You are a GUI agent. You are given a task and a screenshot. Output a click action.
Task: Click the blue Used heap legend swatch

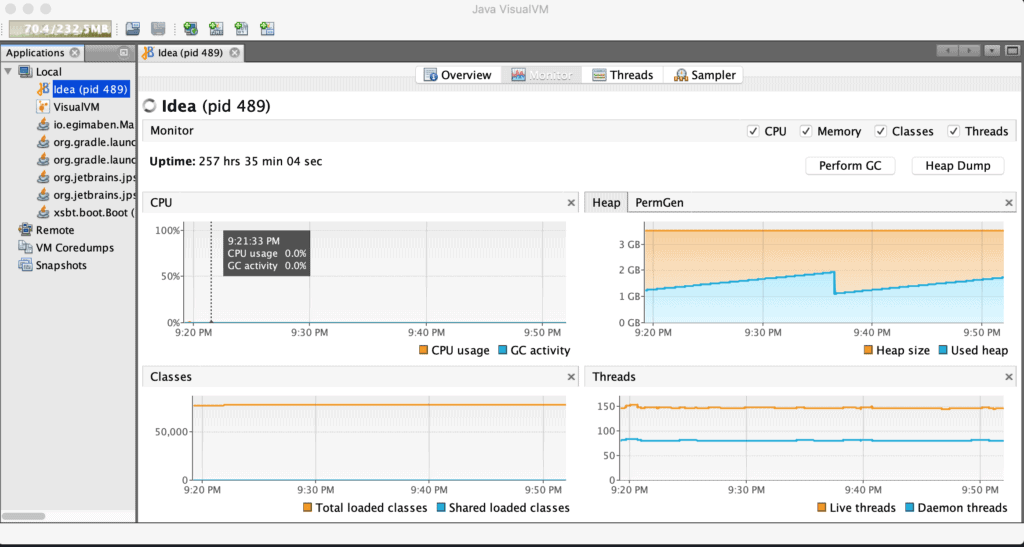coord(942,351)
